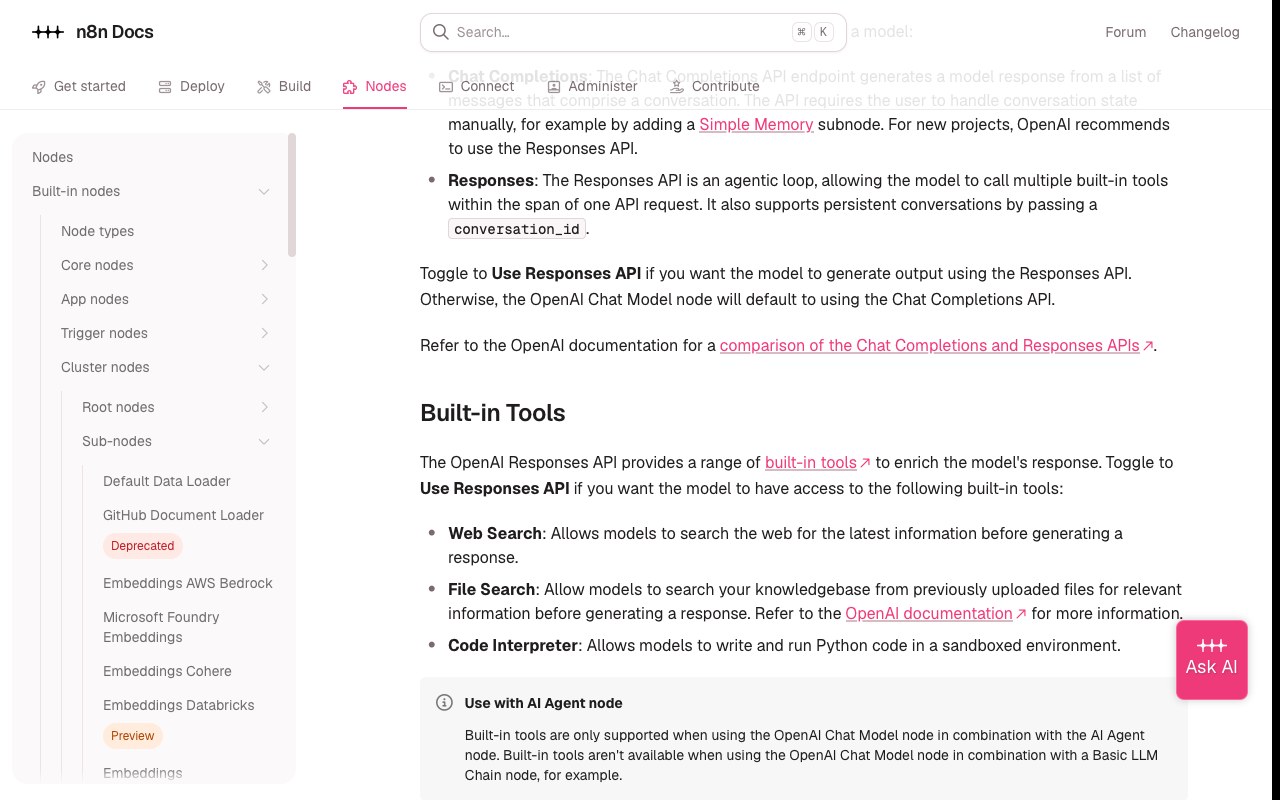Focus the Search input field
This screenshot has height=800, width=1280.
pos(633,32)
